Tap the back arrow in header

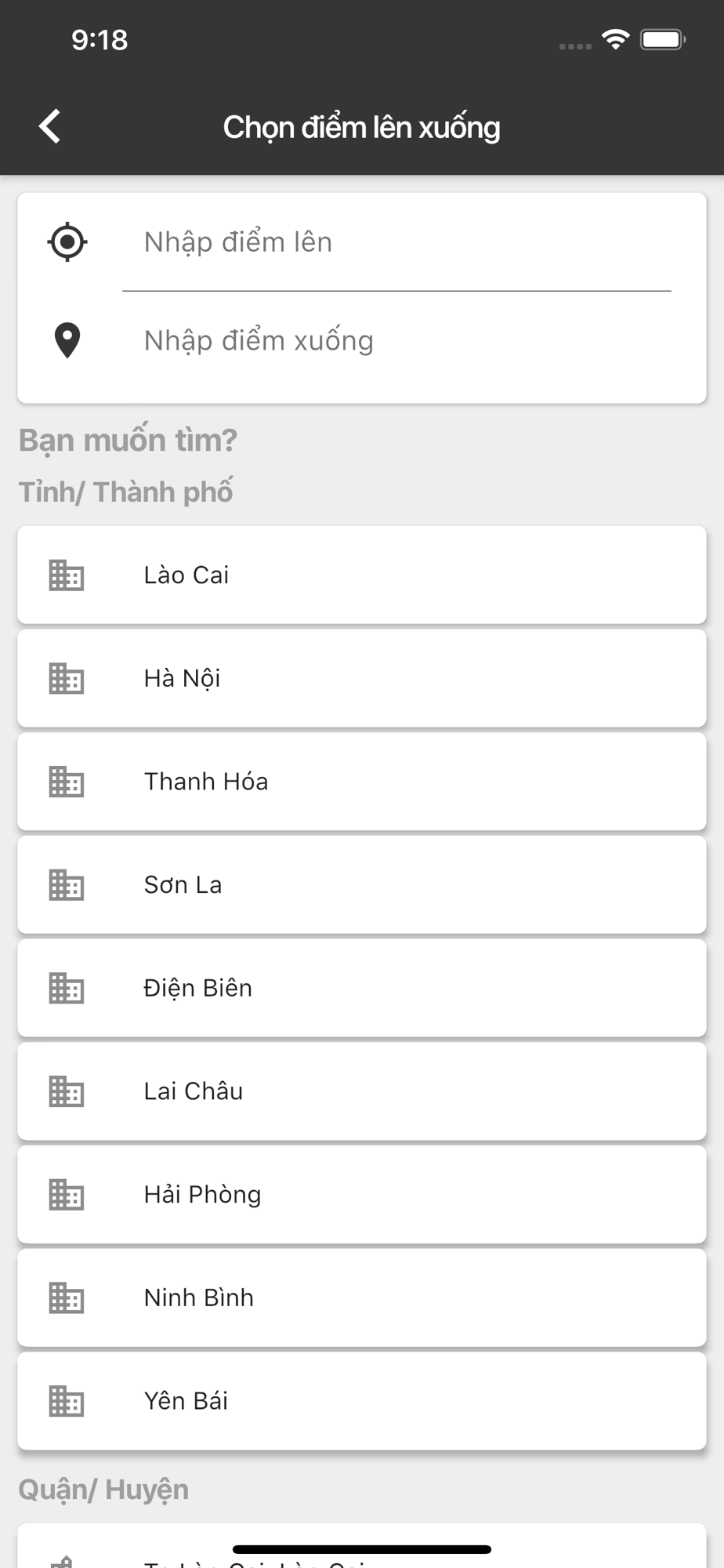(x=49, y=126)
